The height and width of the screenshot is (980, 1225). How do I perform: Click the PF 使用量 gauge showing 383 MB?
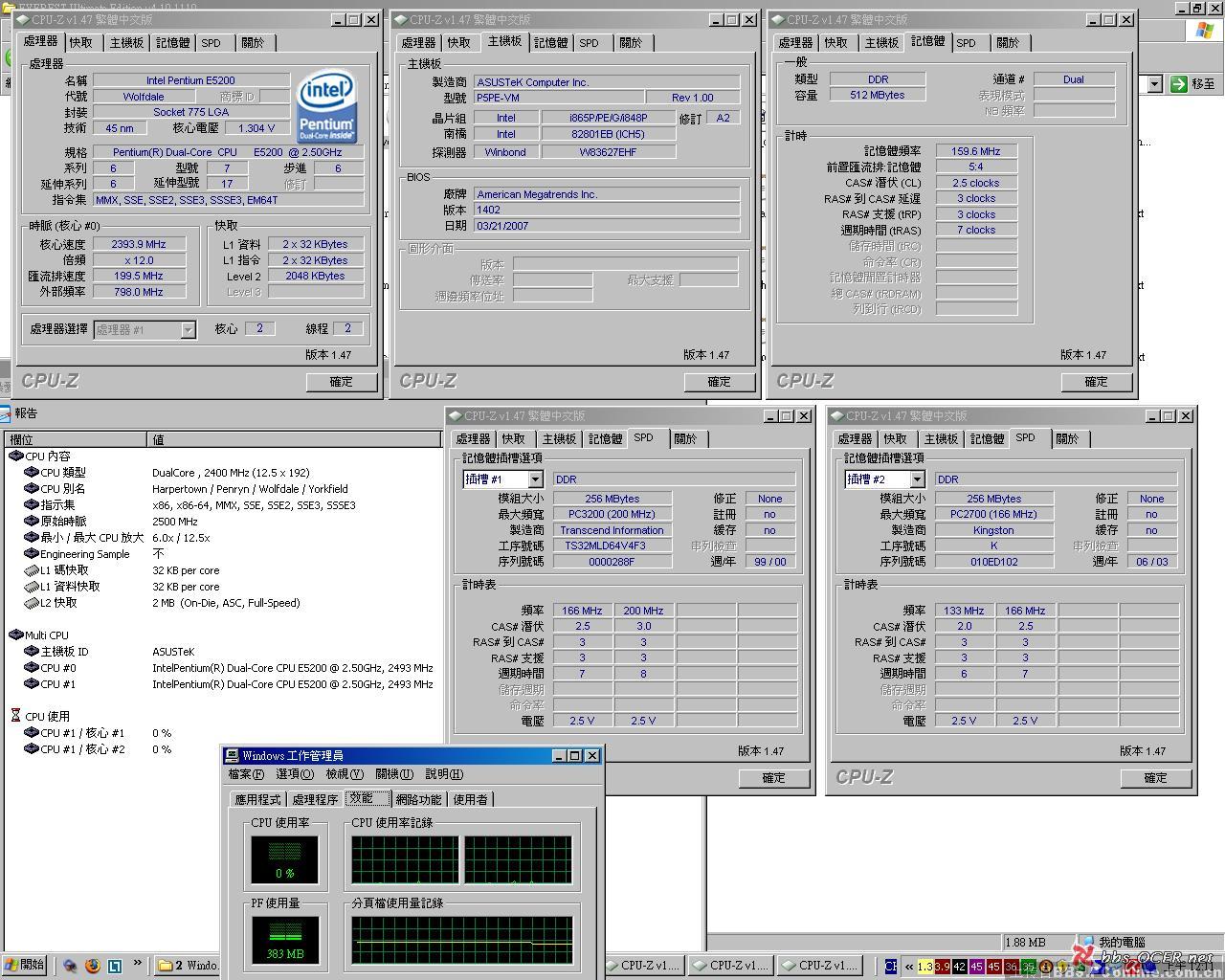point(284,939)
